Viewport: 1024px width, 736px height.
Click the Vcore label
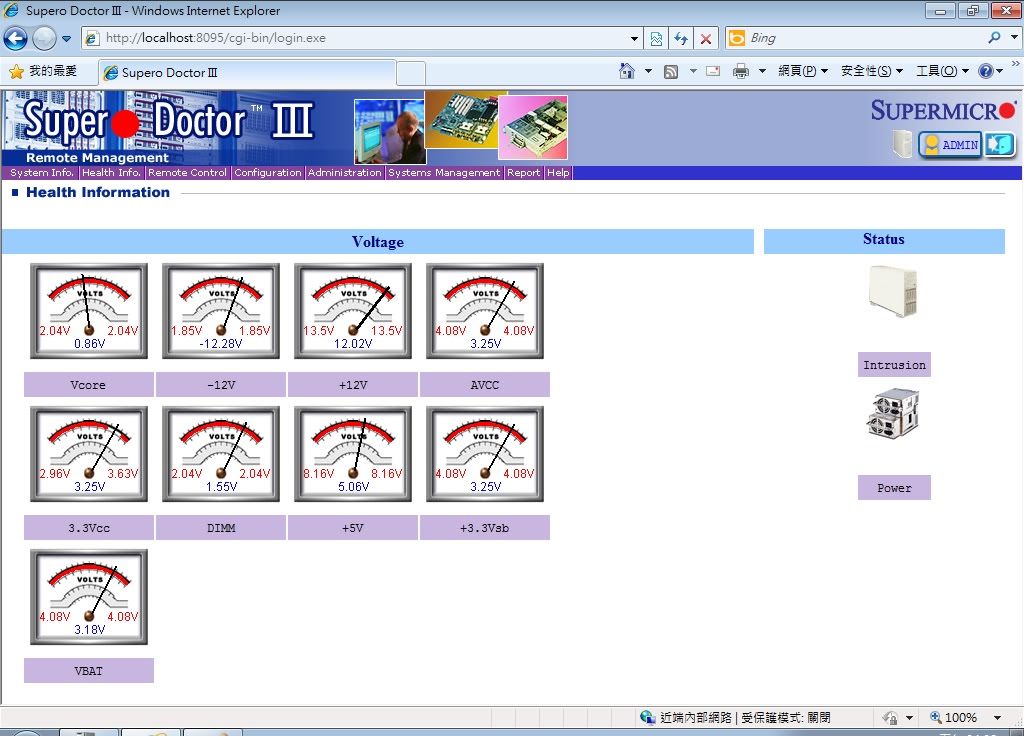click(89, 385)
